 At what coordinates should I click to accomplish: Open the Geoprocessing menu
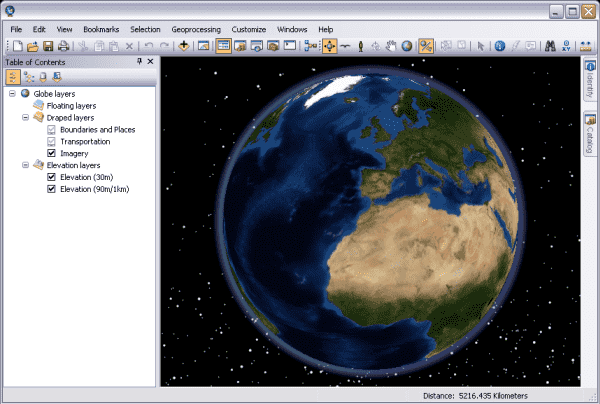pyautogui.click(x=196, y=29)
